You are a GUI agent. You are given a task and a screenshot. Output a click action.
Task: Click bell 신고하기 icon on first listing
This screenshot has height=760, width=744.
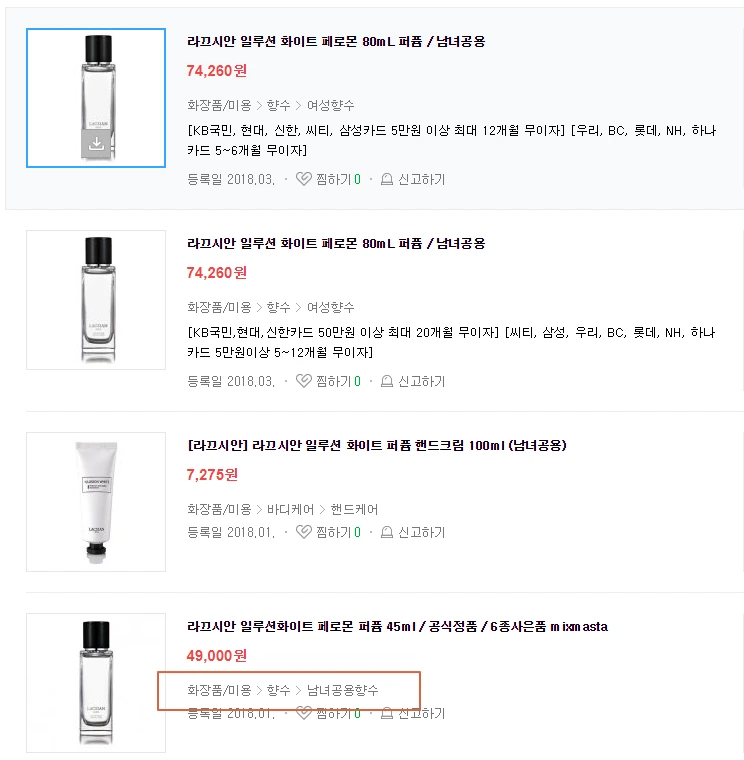(386, 179)
